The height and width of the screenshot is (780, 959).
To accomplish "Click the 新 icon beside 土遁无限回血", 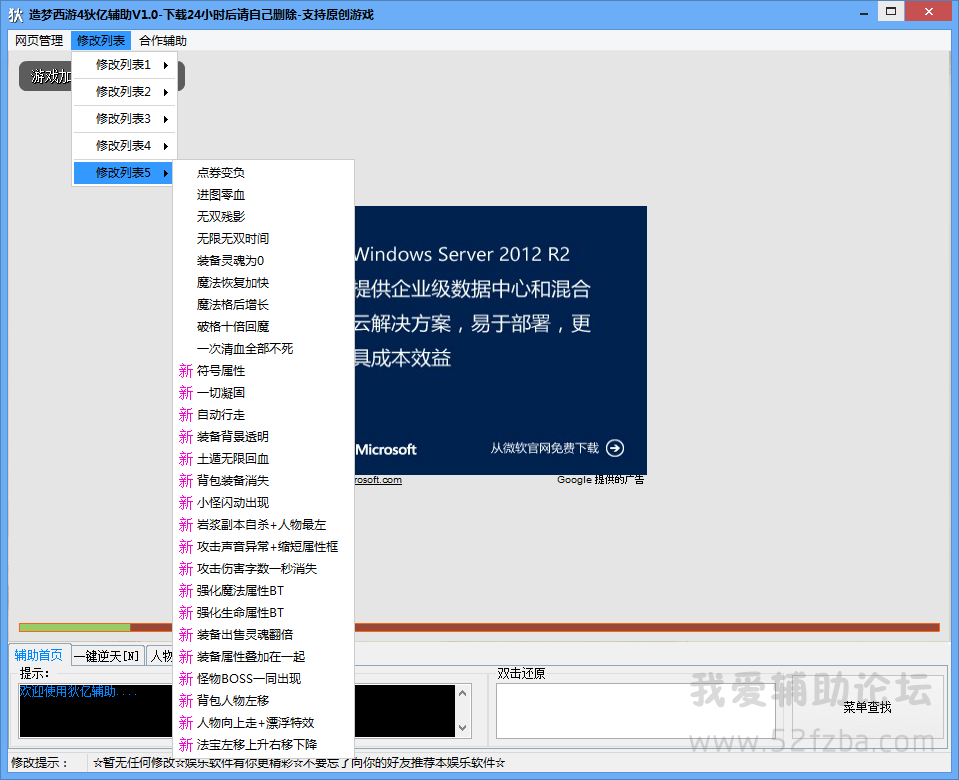I will point(186,459).
